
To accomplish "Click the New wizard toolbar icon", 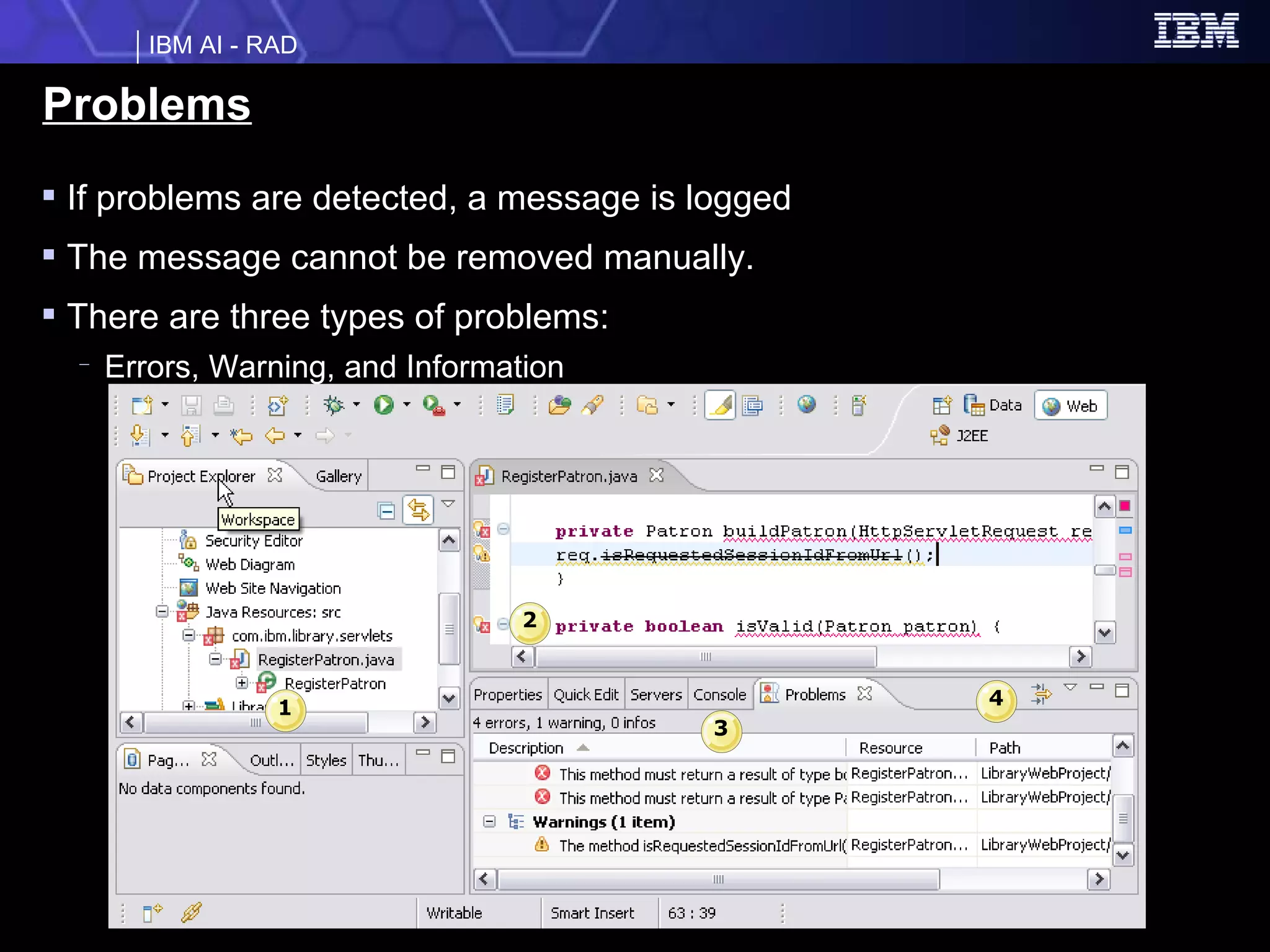I will point(142,405).
